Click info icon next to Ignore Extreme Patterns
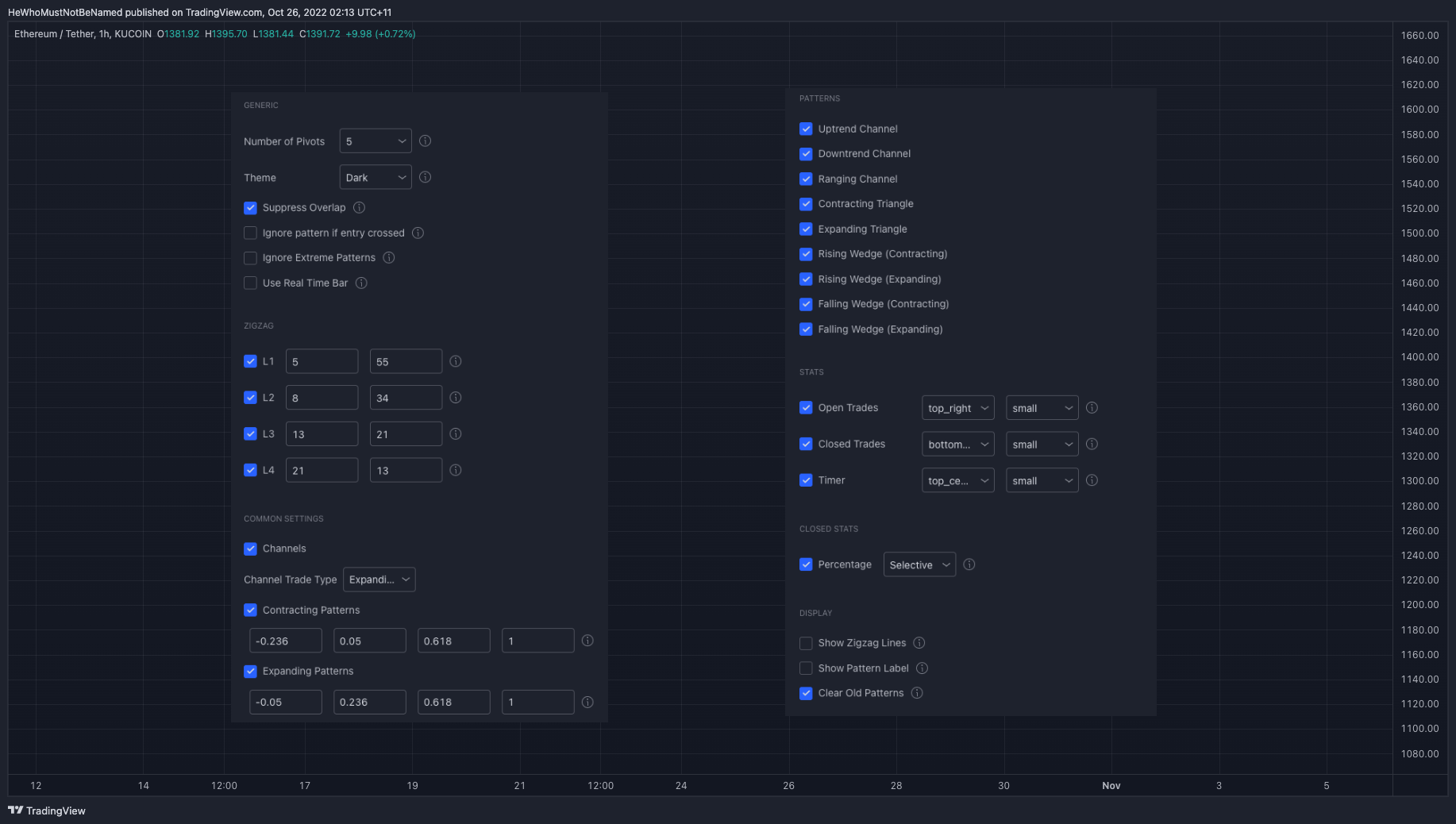 coord(389,257)
